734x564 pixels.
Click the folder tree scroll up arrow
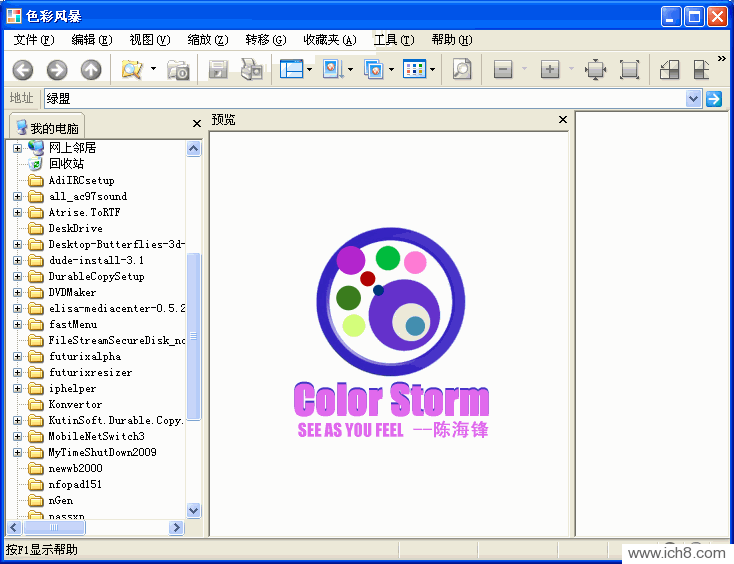click(x=194, y=149)
